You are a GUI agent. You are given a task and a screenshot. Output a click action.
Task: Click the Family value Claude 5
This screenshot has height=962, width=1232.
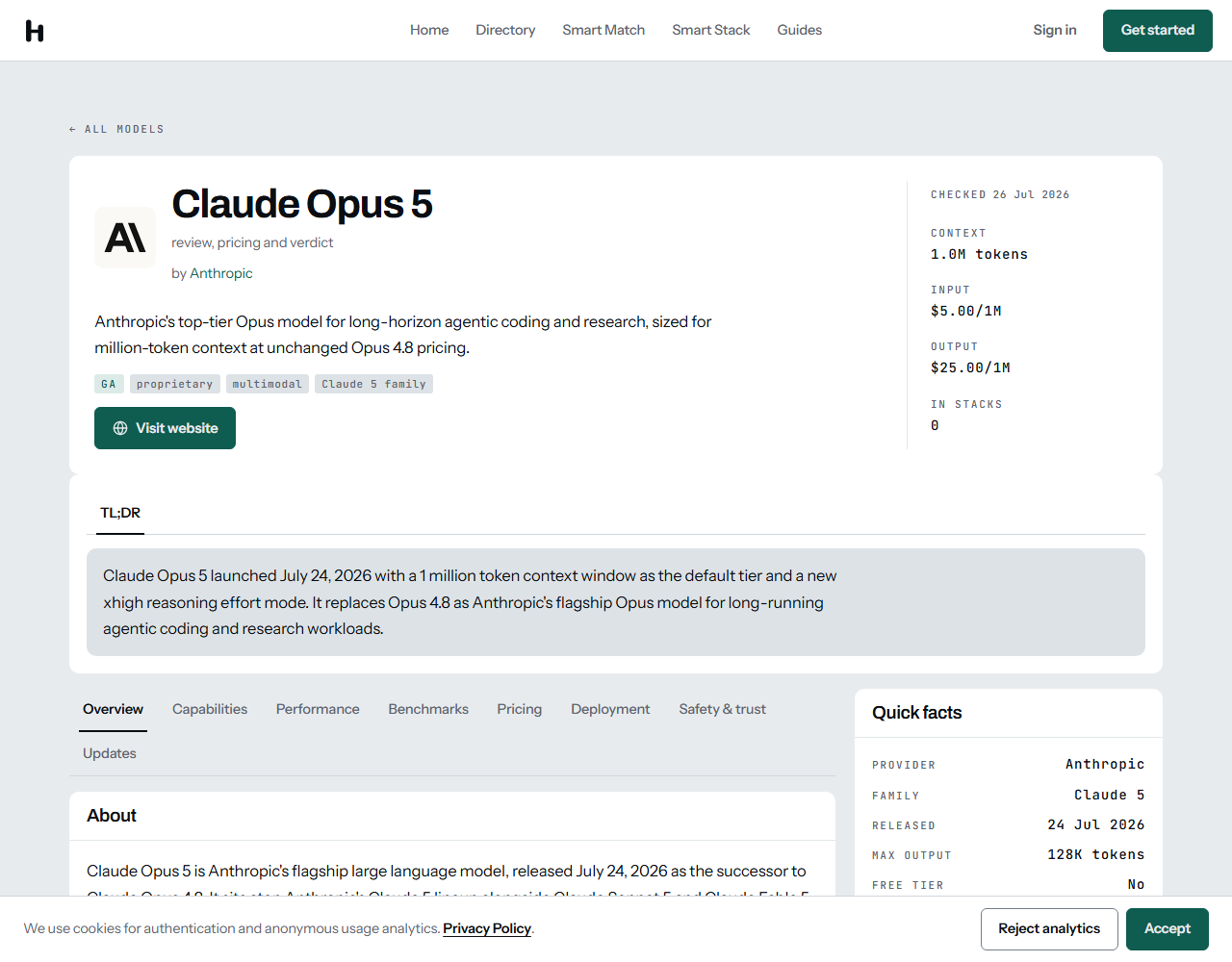pyautogui.click(x=1109, y=795)
